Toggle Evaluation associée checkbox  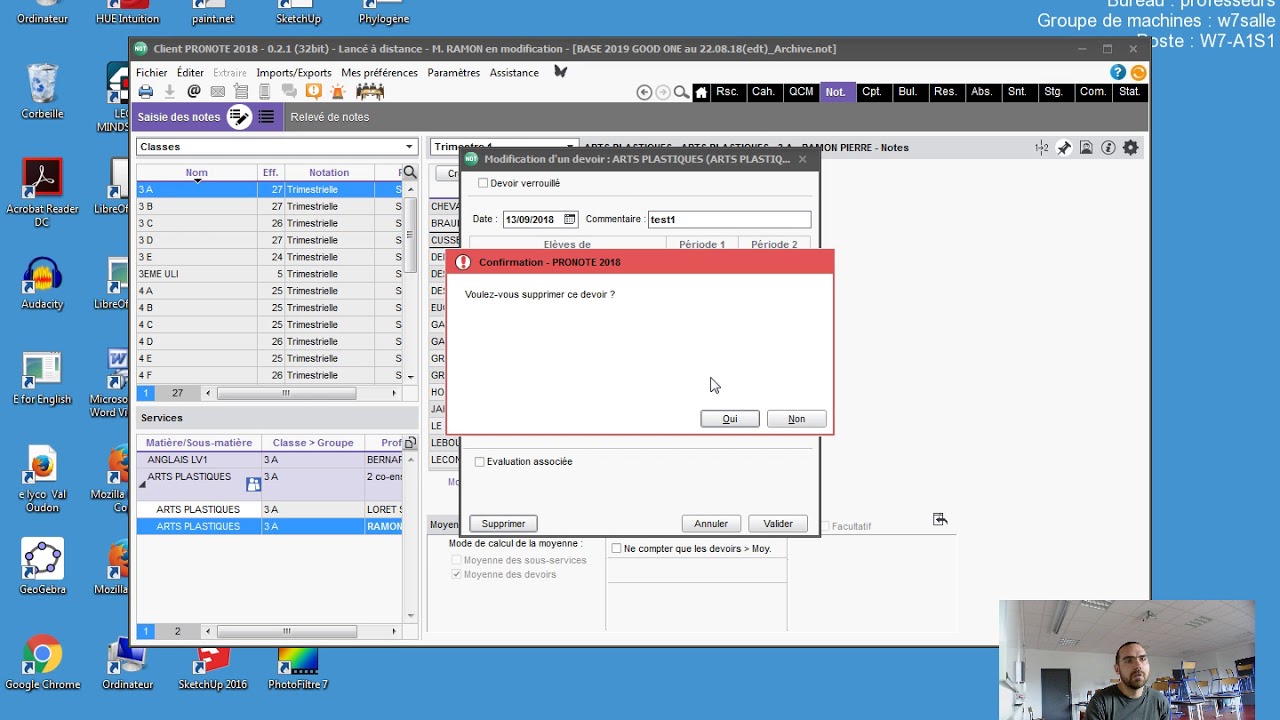pyautogui.click(x=479, y=461)
